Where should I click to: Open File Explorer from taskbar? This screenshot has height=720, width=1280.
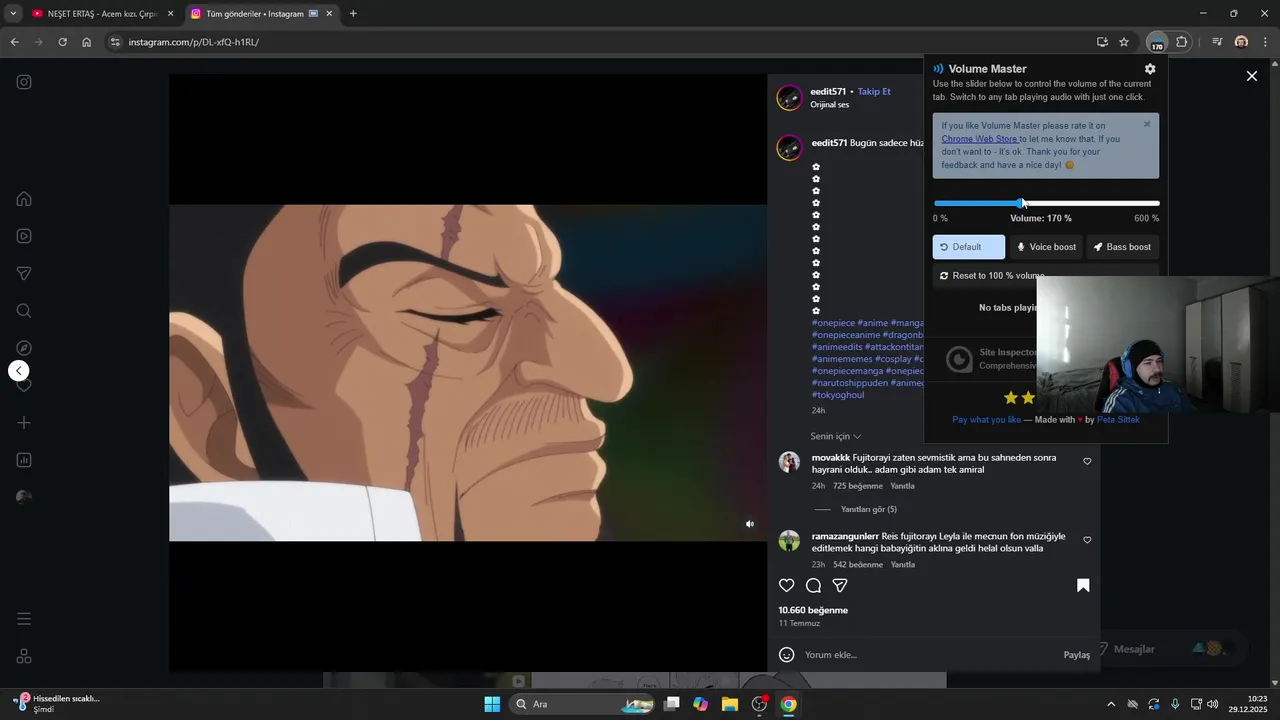click(x=730, y=704)
